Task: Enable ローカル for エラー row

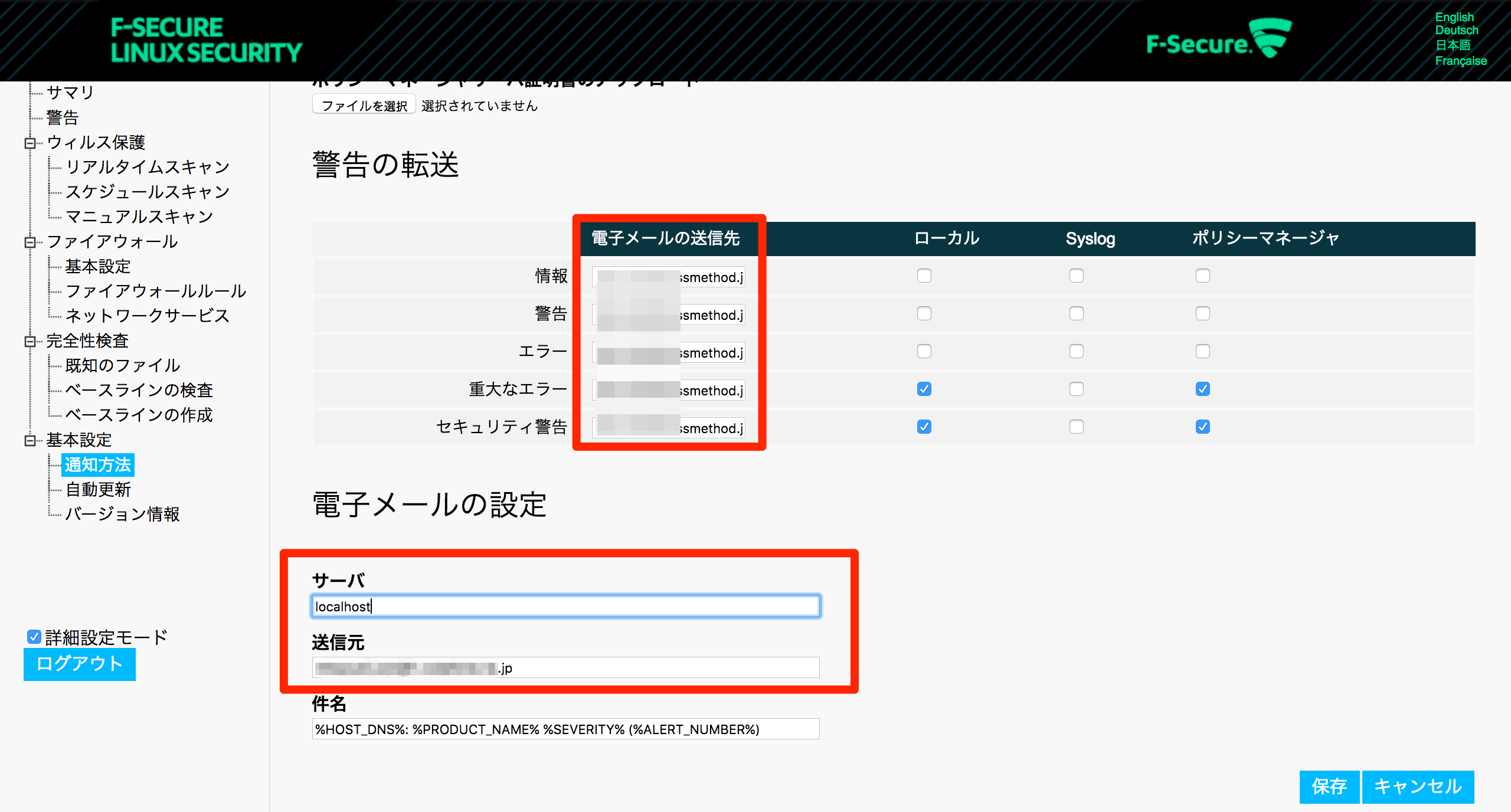Action: point(924,351)
